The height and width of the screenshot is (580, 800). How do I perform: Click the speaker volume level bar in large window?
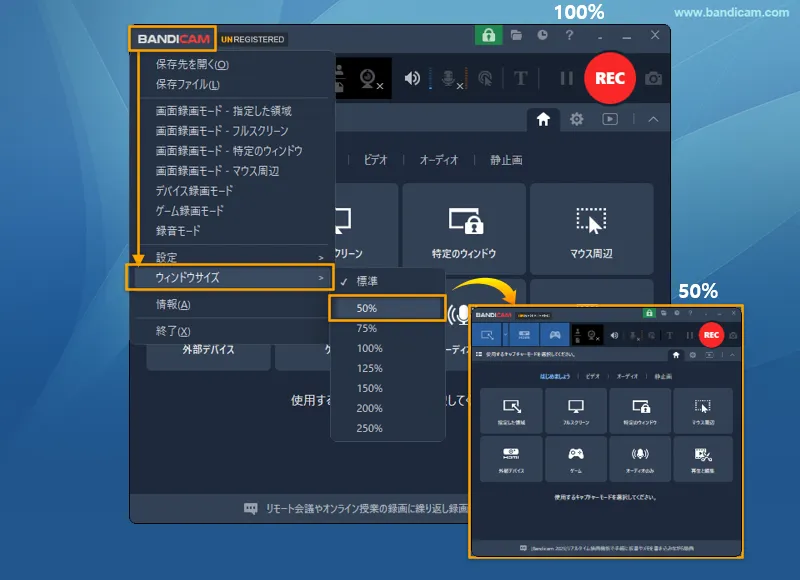430,79
